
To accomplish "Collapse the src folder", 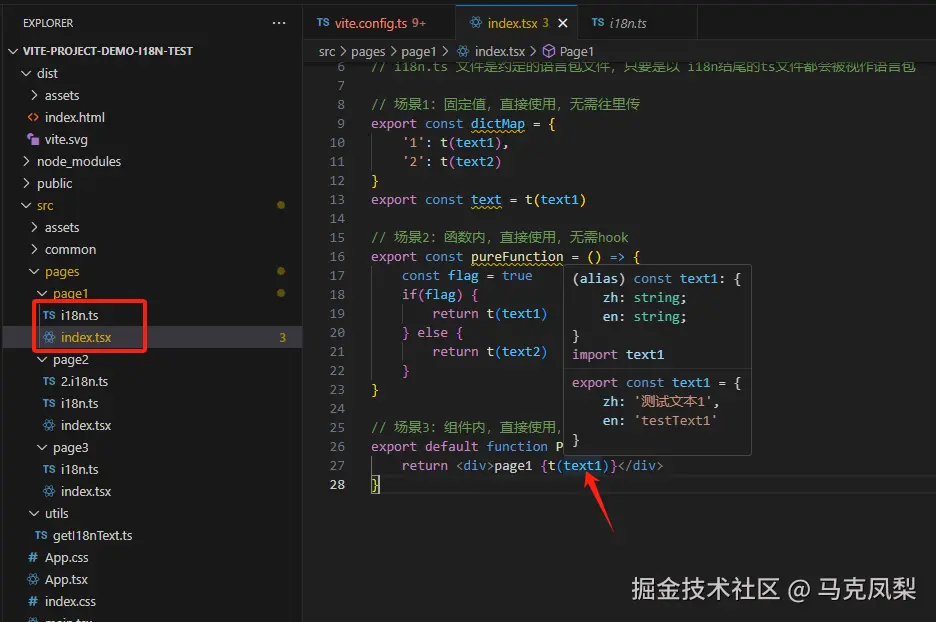I will pyautogui.click(x=26, y=205).
